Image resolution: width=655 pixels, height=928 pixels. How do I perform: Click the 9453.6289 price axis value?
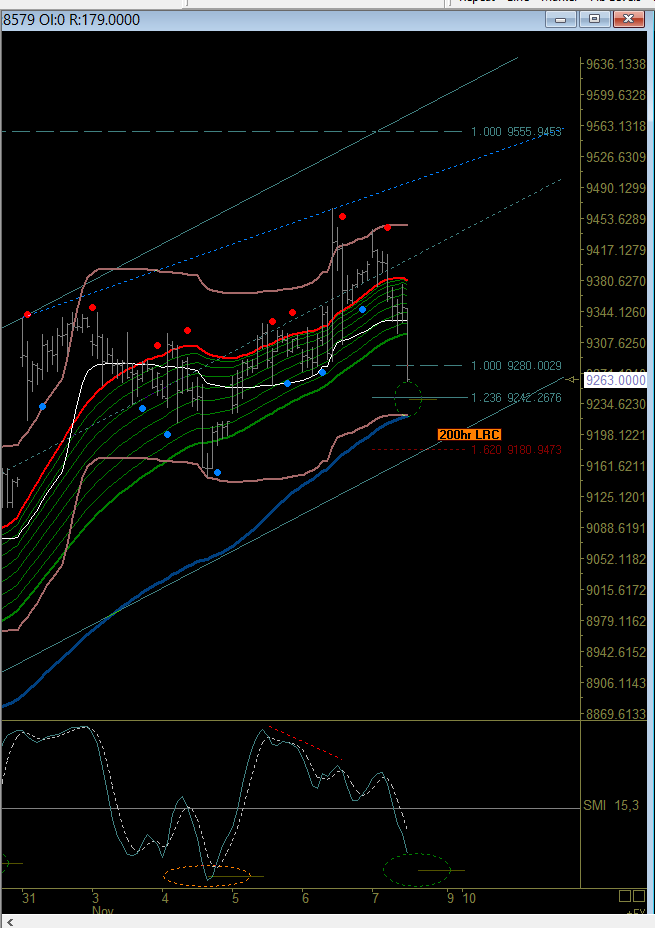(615, 219)
